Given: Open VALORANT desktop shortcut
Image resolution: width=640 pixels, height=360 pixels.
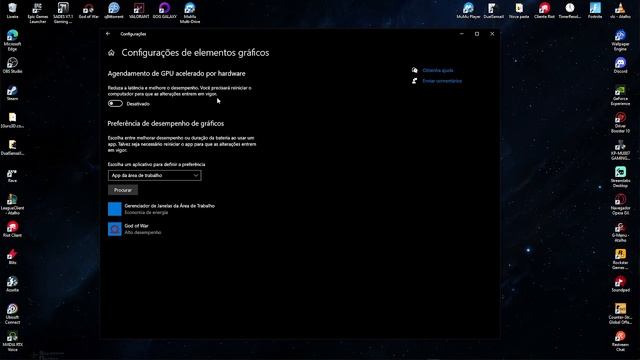Looking at the screenshot, I should pyautogui.click(x=139, y=11).
